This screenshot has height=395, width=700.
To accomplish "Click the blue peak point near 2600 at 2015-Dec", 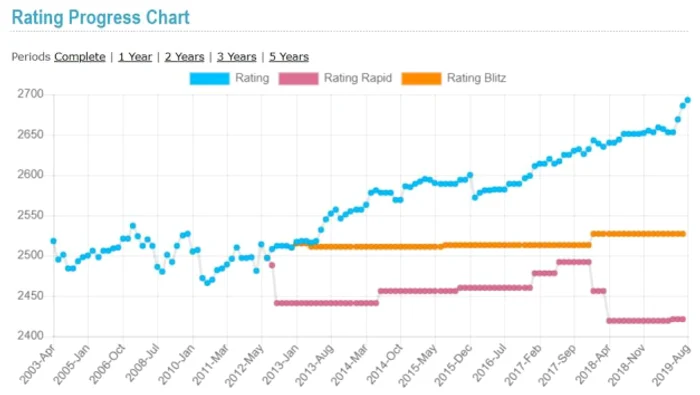I will [470, 175].
